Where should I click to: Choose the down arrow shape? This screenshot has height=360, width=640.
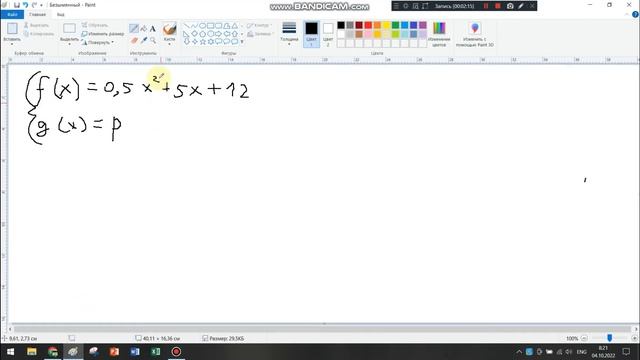[x=187, y=42]
